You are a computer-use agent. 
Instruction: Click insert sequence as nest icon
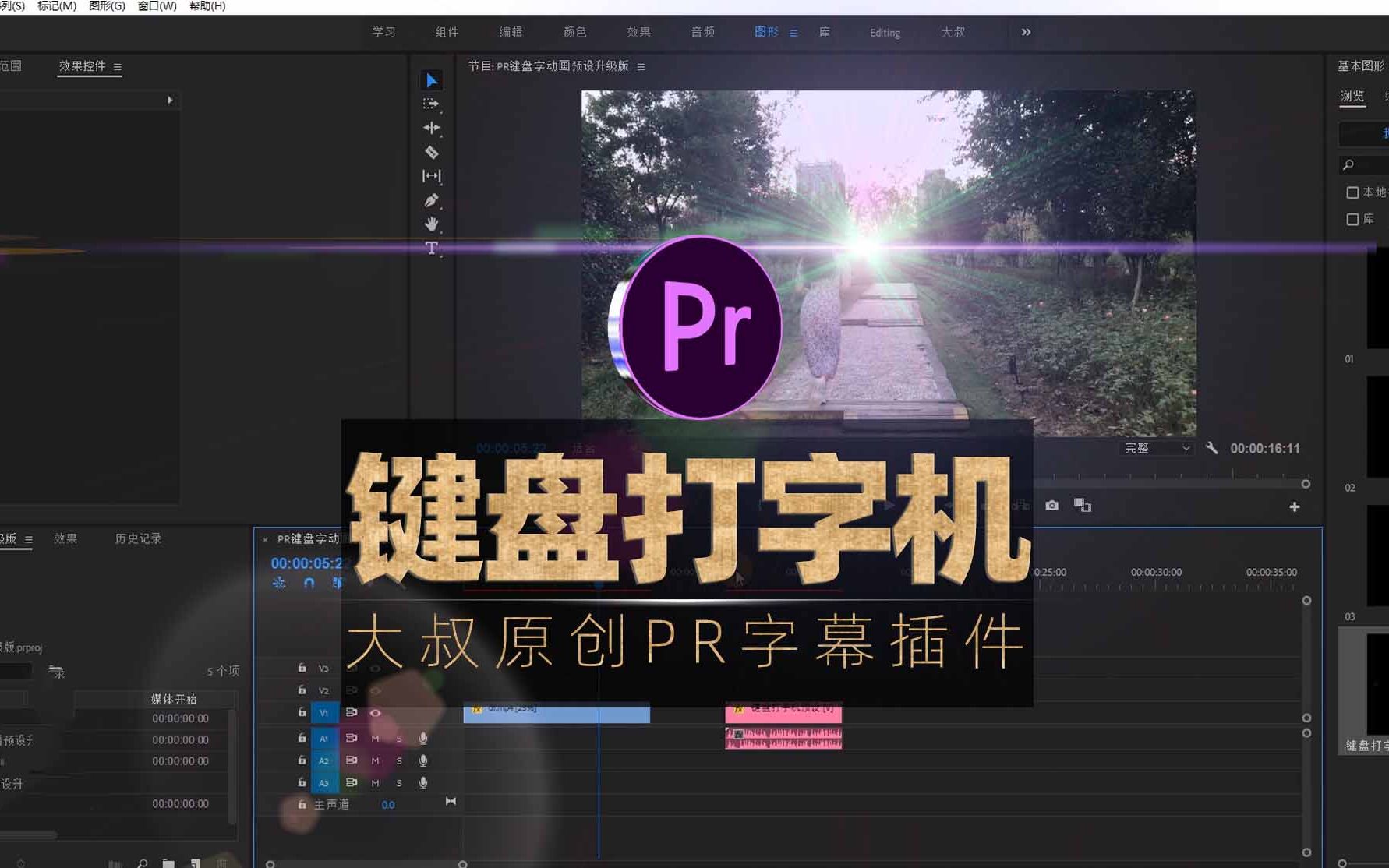pyautogui.click(x=279, y=583)
